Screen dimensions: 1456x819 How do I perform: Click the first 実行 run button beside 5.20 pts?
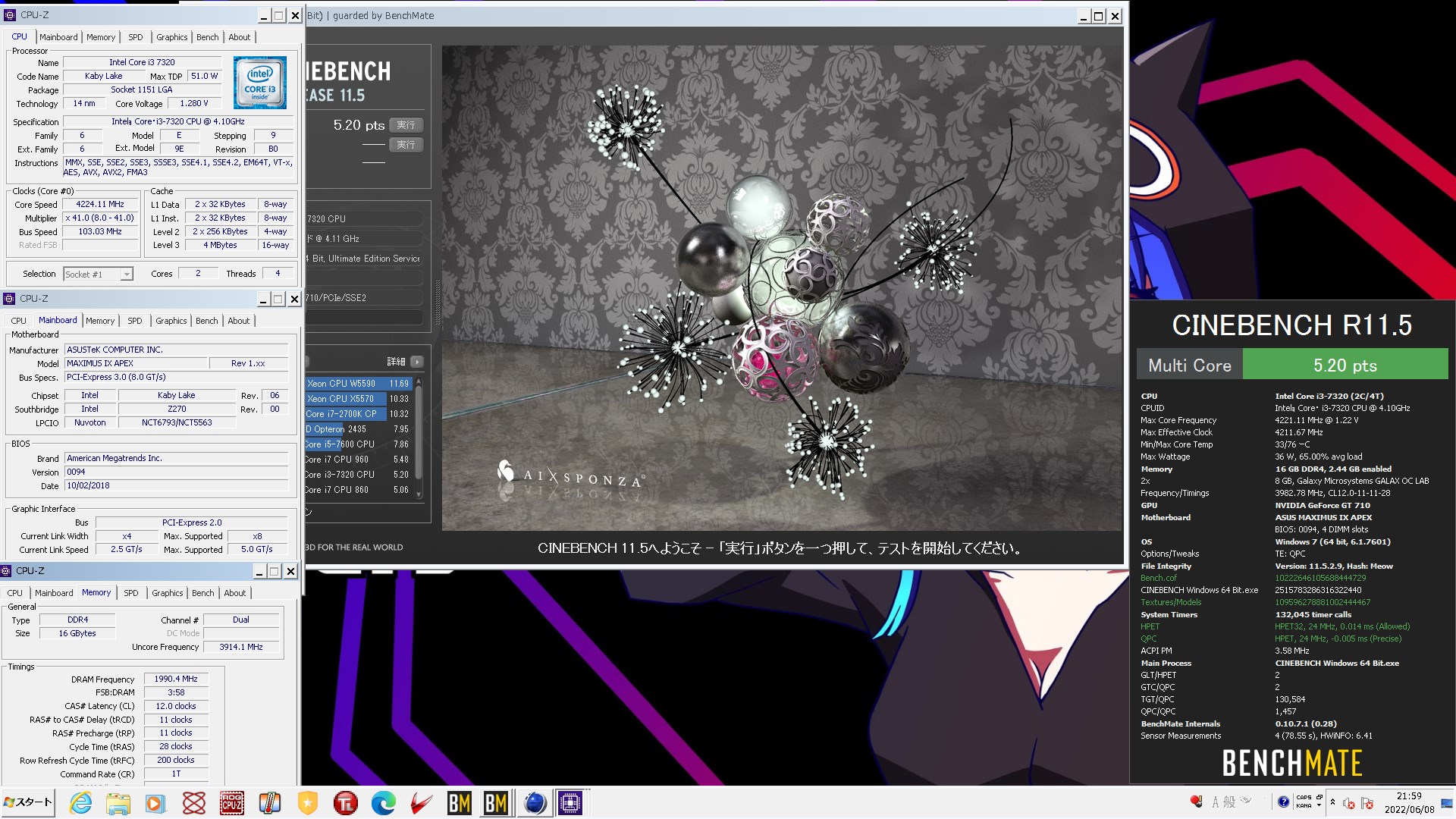tap(406, 125)
